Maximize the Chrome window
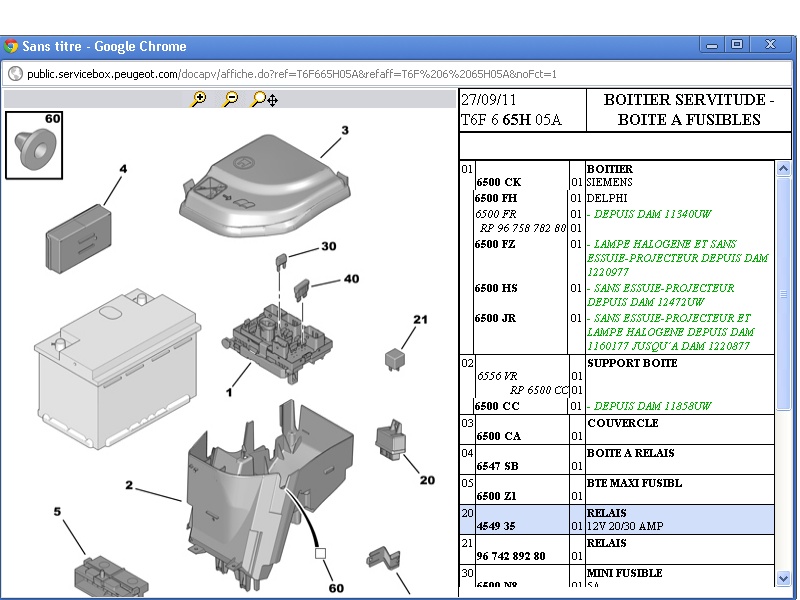Screen dimensions: 800x600 pos(737,45)
